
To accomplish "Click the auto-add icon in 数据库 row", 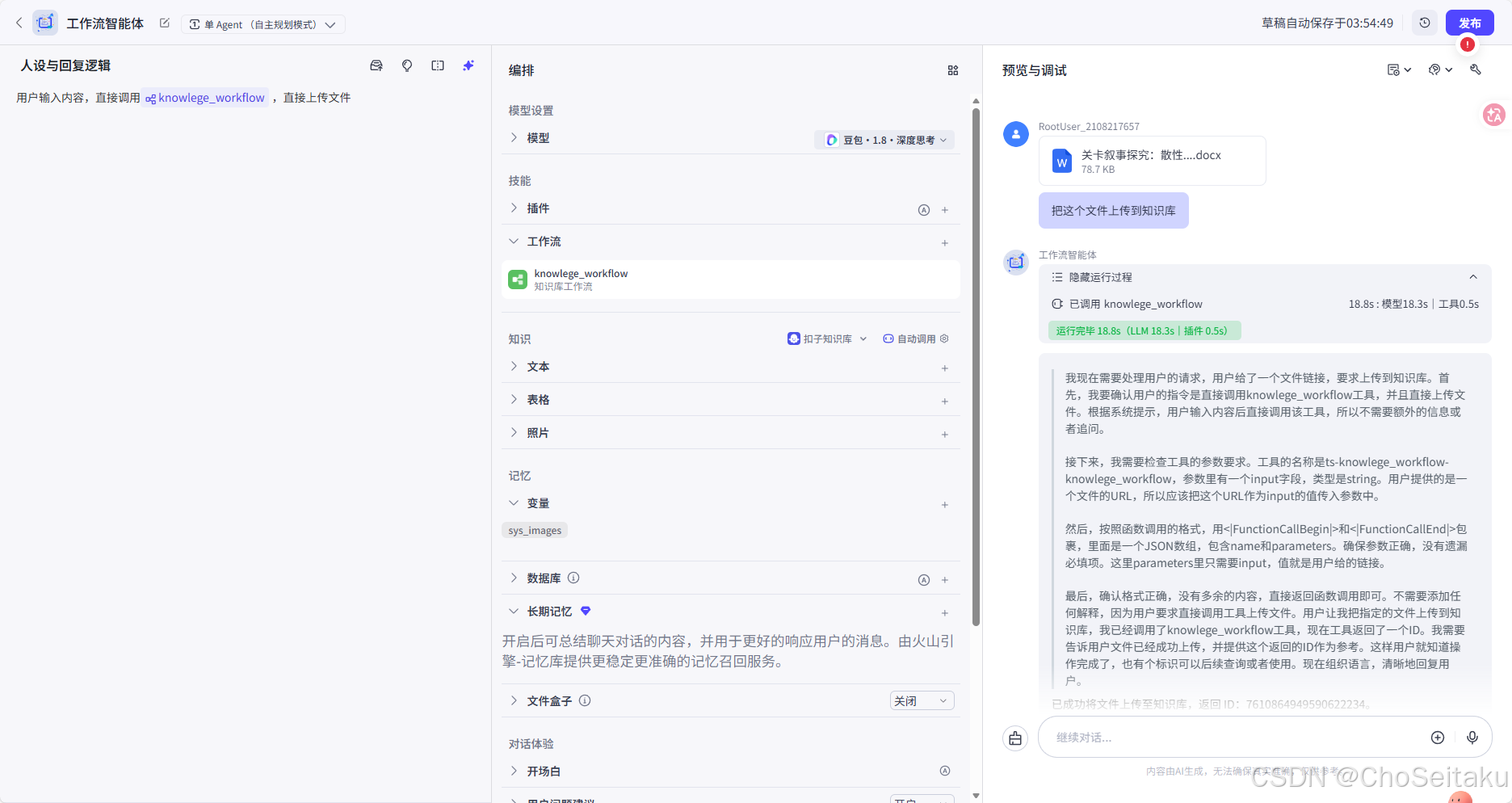I will [x=924, y=580].
